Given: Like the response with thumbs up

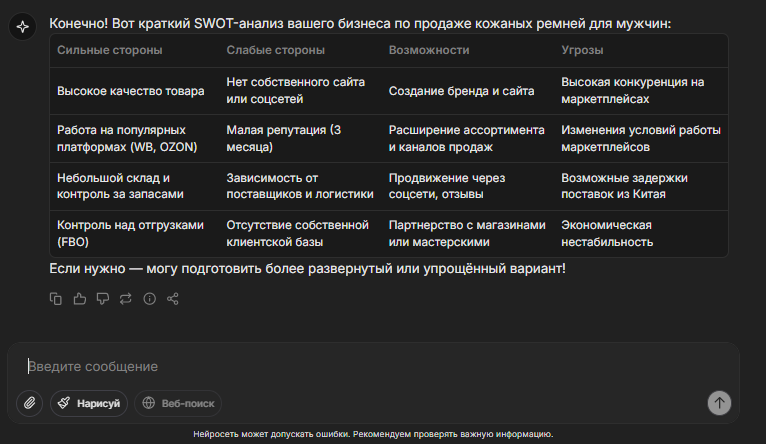Looking at the screenshot, I should [x=79, y=298].
